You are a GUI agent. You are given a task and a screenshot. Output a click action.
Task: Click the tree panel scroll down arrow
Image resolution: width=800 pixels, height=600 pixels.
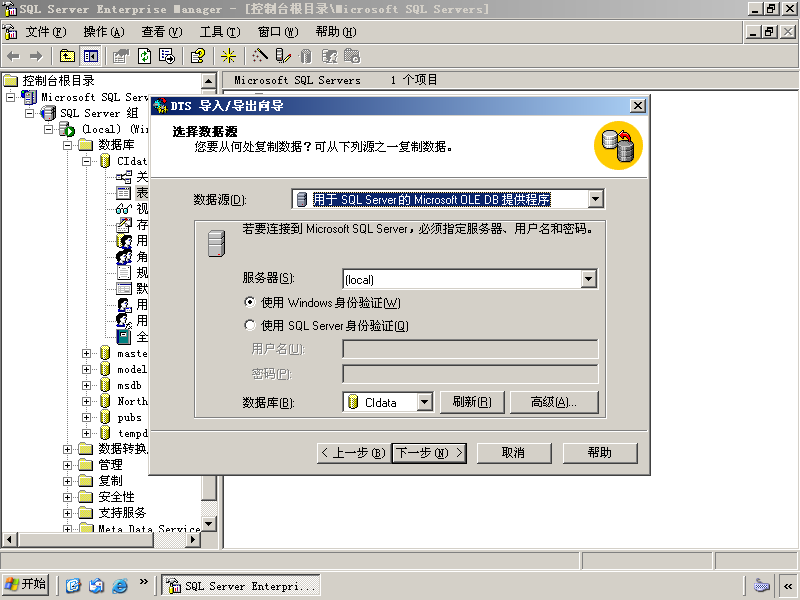[x=209, y=524]
